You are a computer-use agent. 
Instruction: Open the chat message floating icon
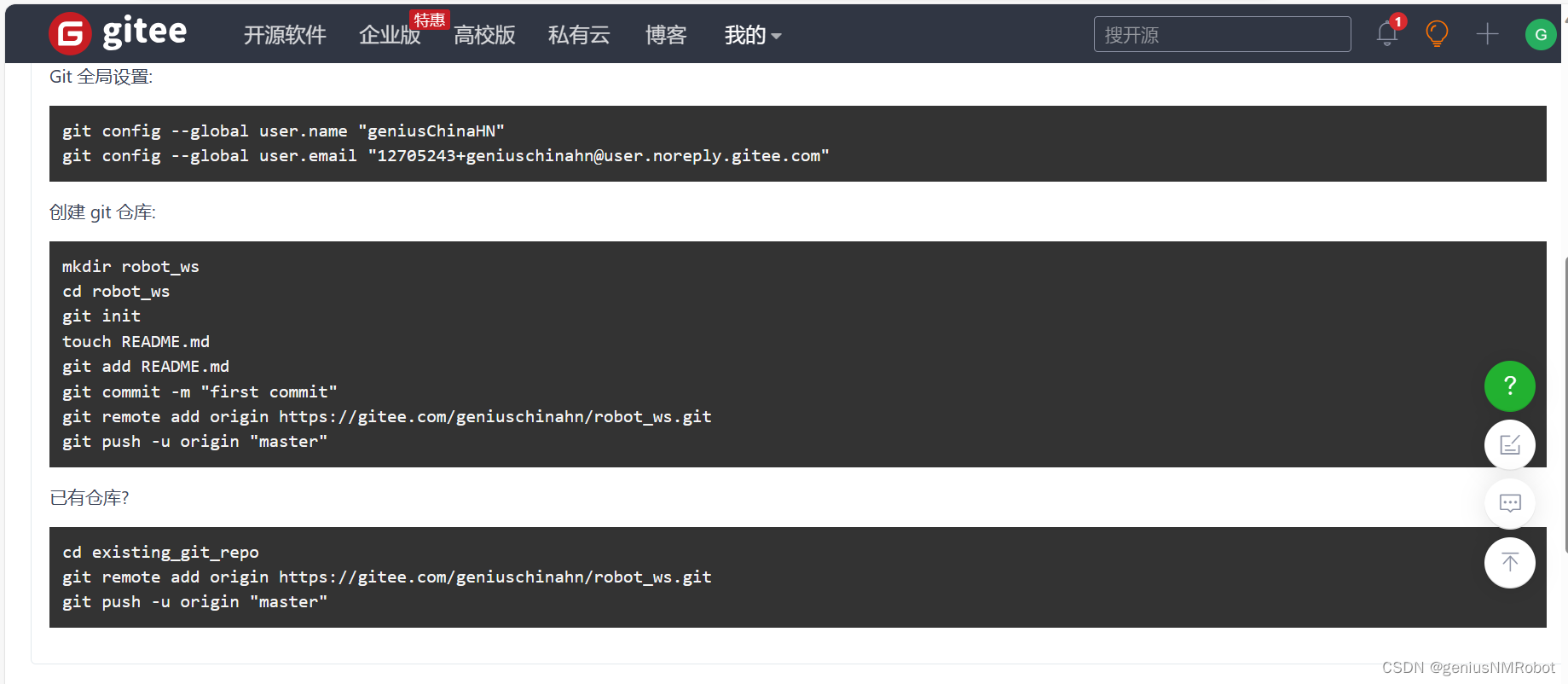(1509, 503)
